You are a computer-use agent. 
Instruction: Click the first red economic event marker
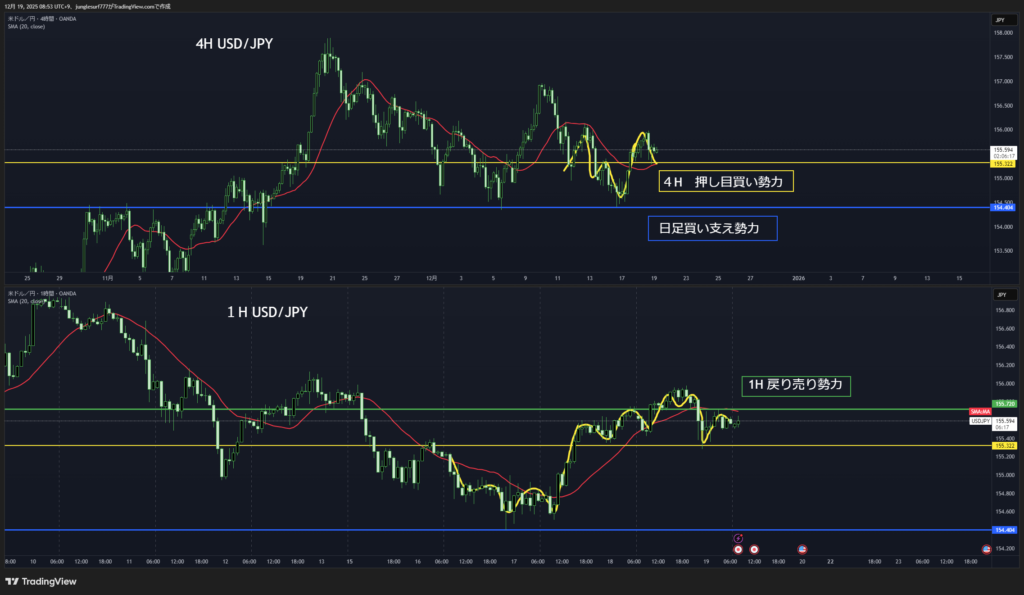pyautogui.click(x=738, y=549)
